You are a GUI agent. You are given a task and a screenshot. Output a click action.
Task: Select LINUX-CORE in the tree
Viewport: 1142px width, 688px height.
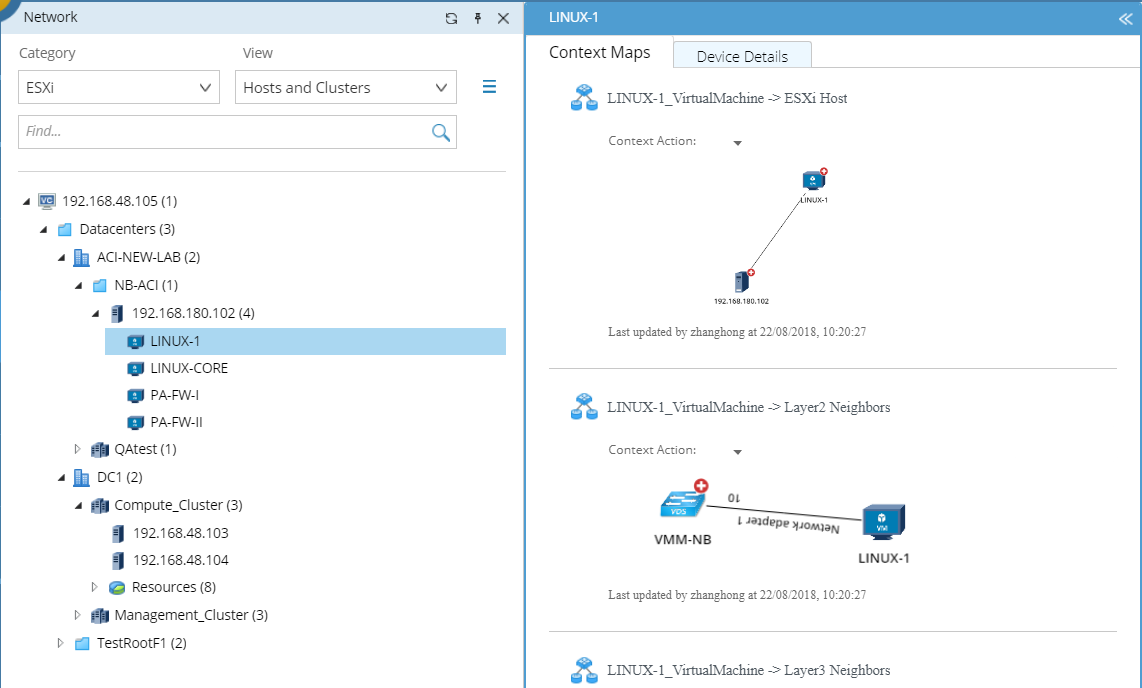pyautogui.click(x=189, y=368)
